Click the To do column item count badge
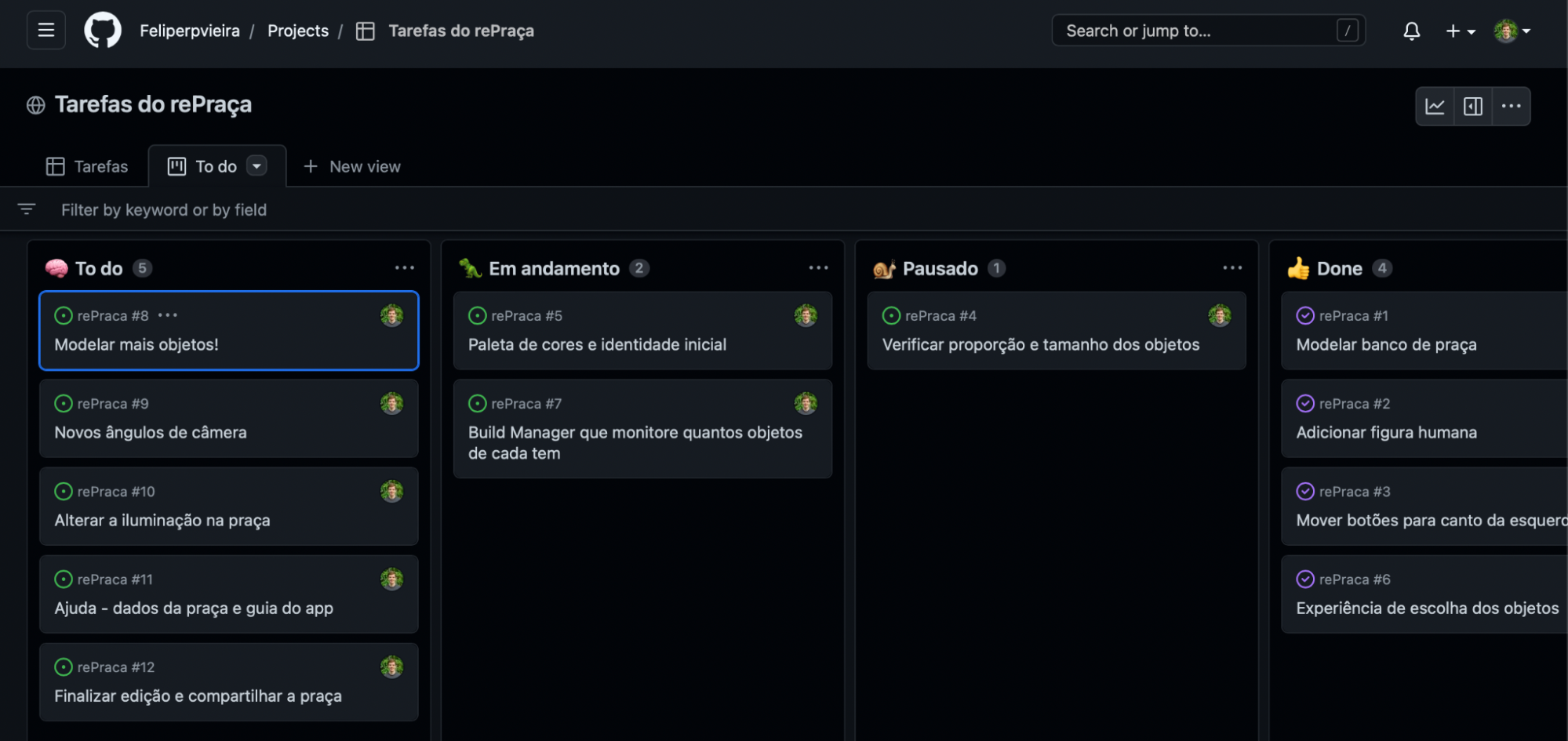1568x741 pixels. pyautogui.click(x=142, y=268)
